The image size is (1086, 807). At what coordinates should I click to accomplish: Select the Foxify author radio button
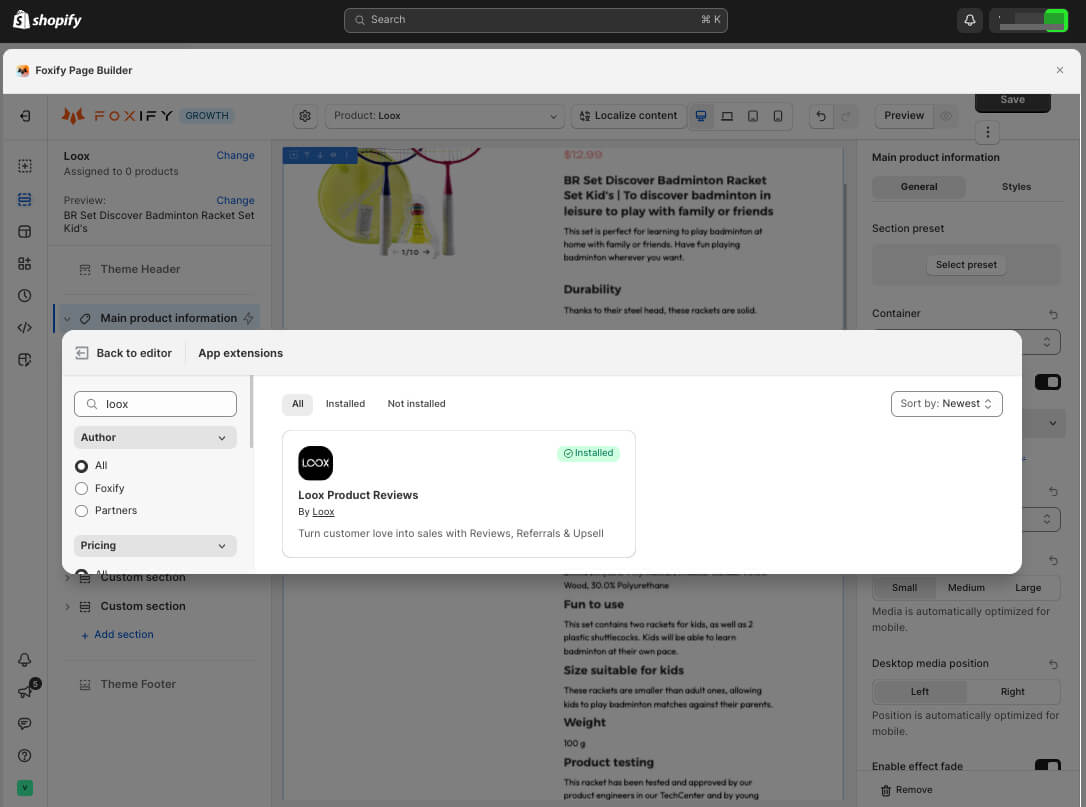coord(82,488)
